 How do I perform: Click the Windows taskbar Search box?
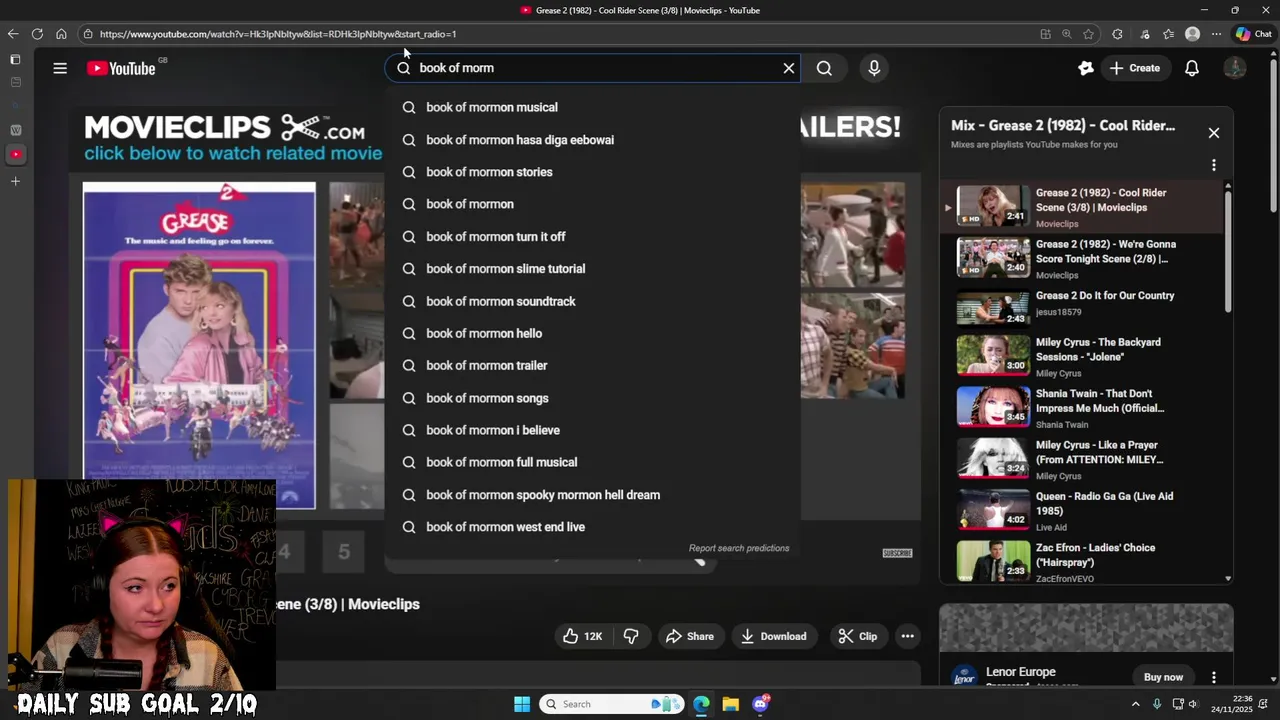(611, 704)
